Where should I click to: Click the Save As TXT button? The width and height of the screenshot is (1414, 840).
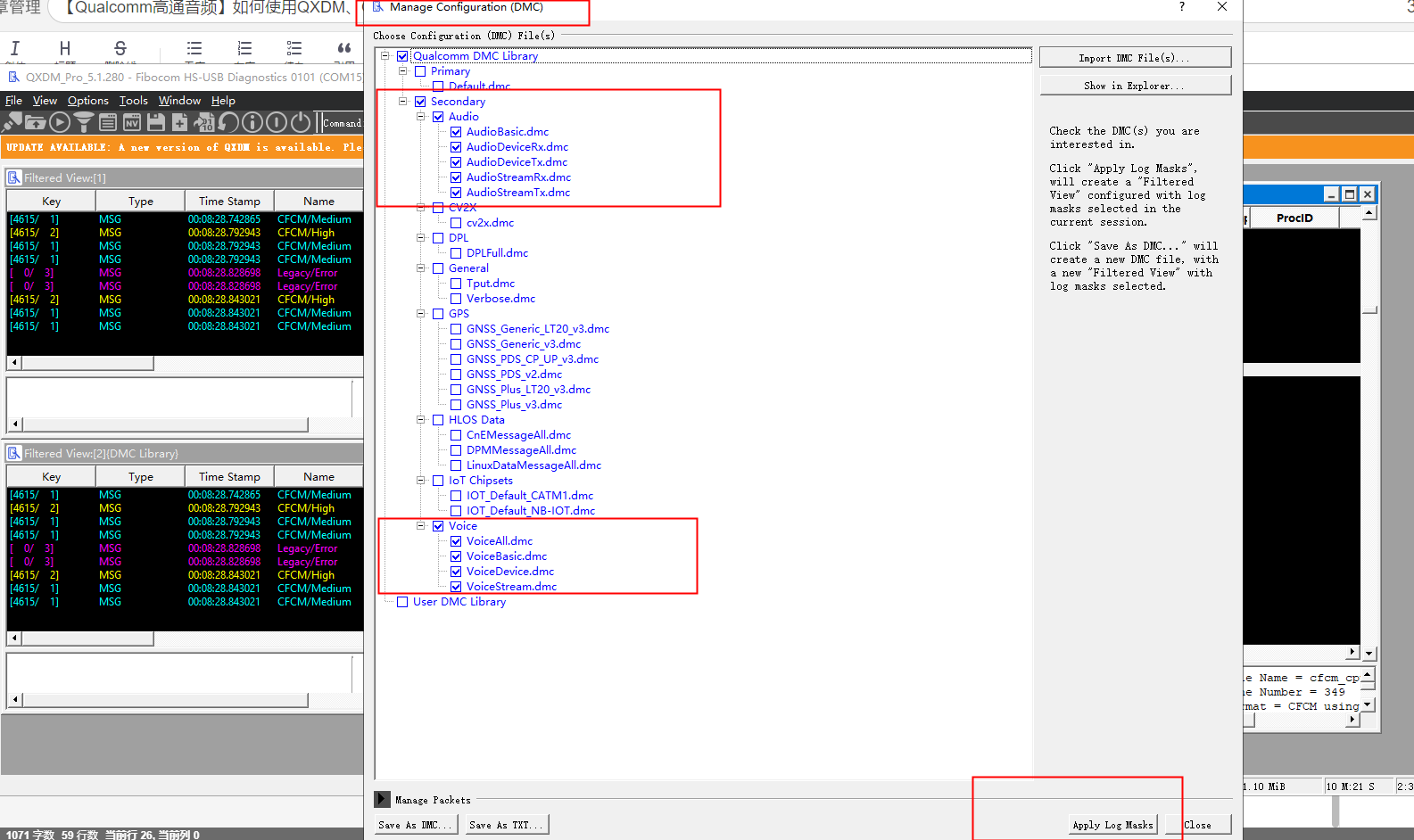tap(506, 825)
